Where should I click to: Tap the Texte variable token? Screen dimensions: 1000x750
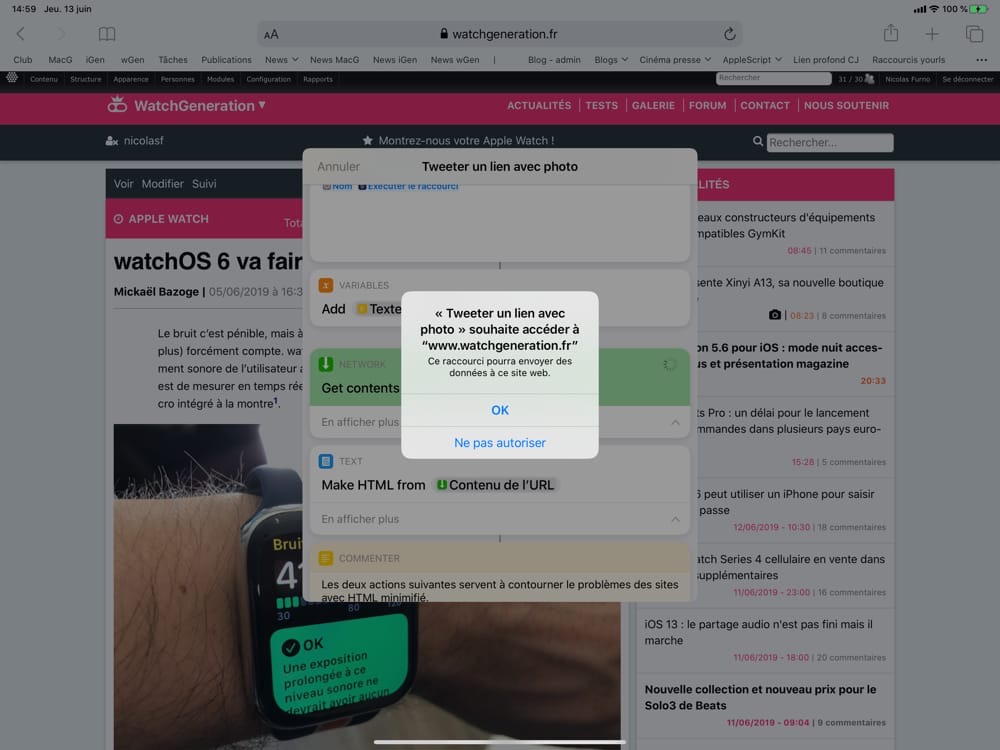379,309
